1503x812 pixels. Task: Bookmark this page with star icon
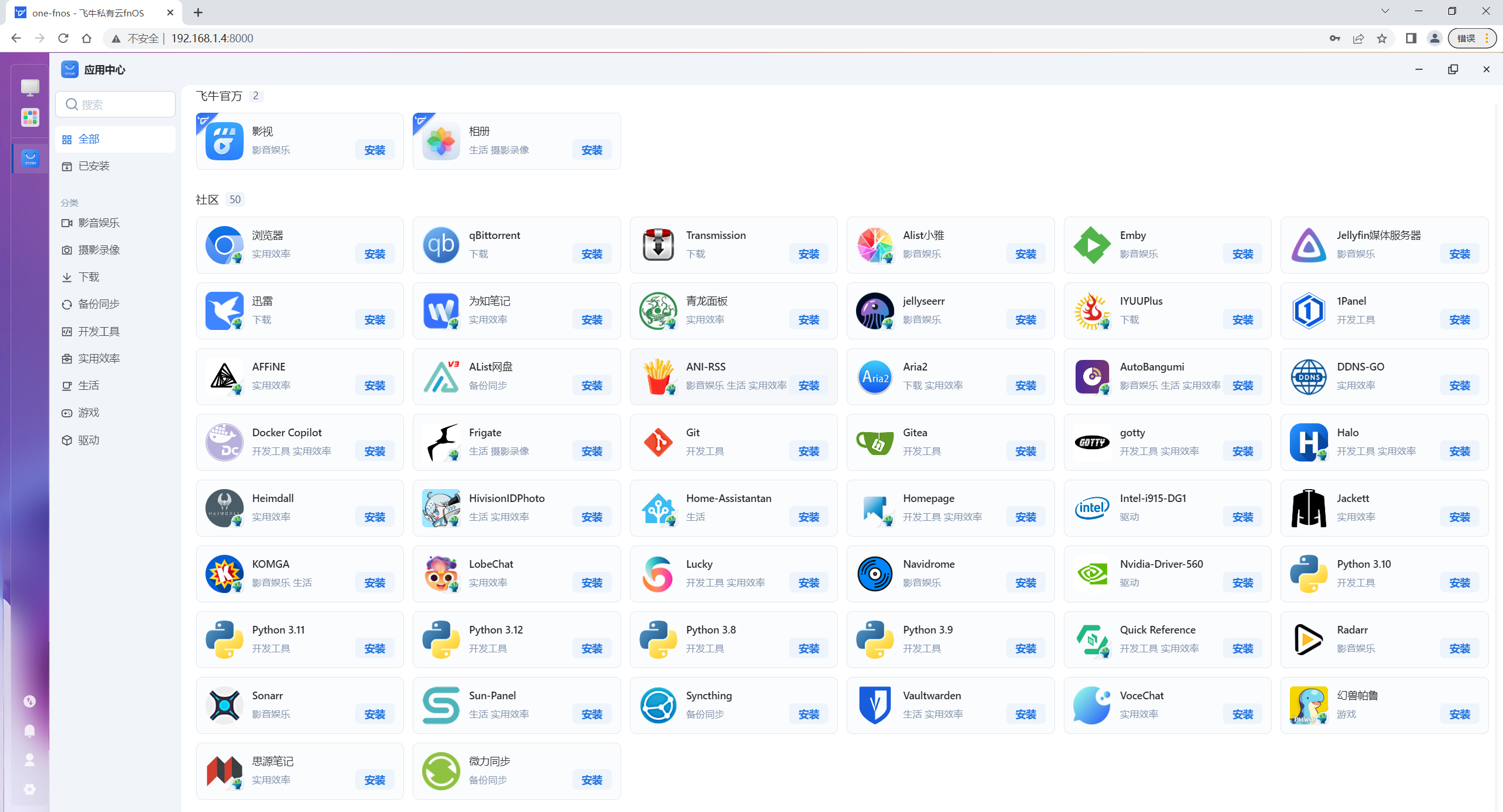tap(1382, 38)
